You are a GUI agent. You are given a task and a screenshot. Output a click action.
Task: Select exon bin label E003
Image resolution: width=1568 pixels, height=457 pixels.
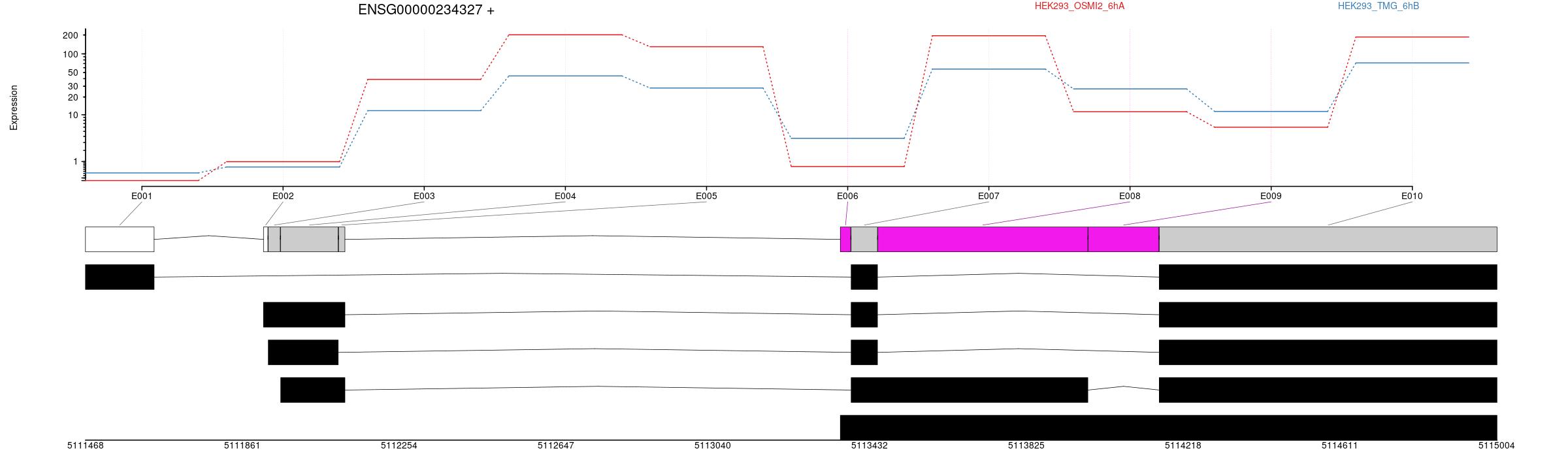[x=424, y=196]
